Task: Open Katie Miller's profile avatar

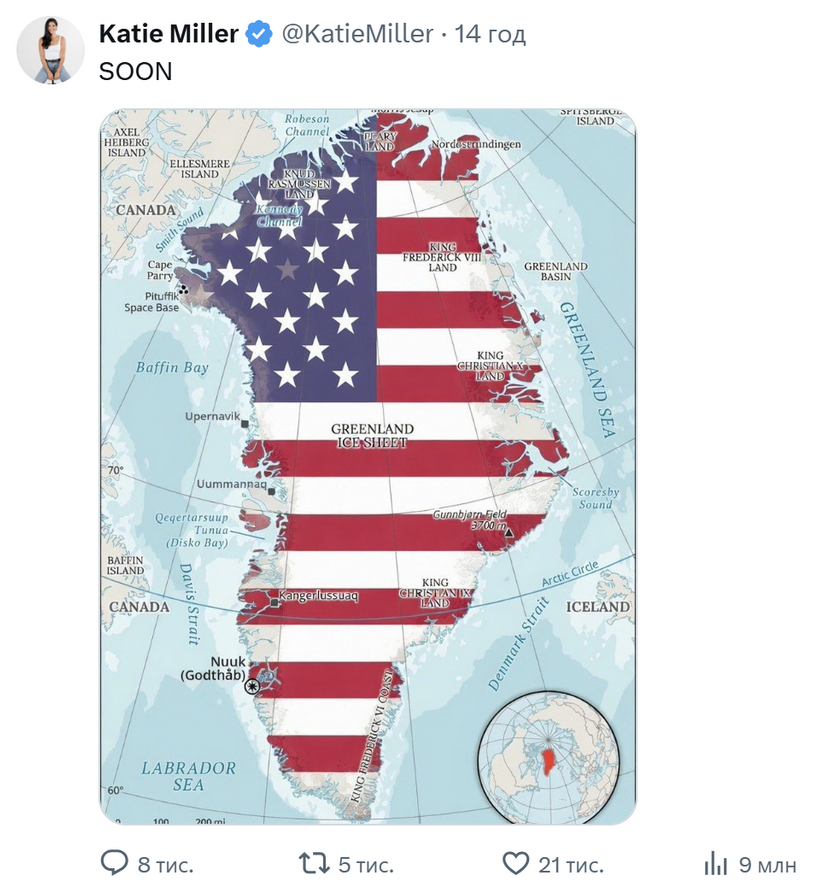Action: [x=51, y=50]
